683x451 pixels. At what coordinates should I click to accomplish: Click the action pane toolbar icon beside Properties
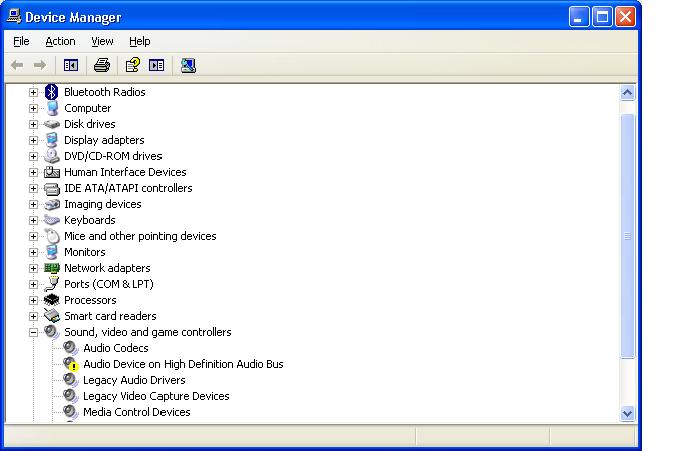tap(156, 65)
